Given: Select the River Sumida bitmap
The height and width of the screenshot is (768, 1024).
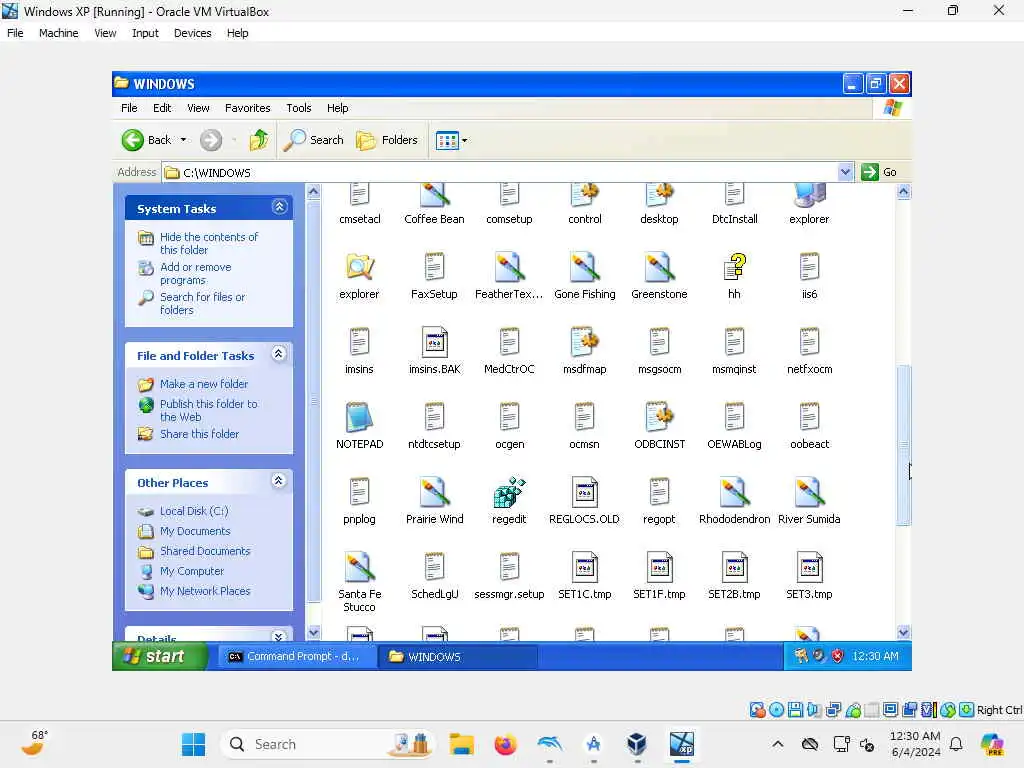Looking at the screenshot, I should [x=809, y=492].
